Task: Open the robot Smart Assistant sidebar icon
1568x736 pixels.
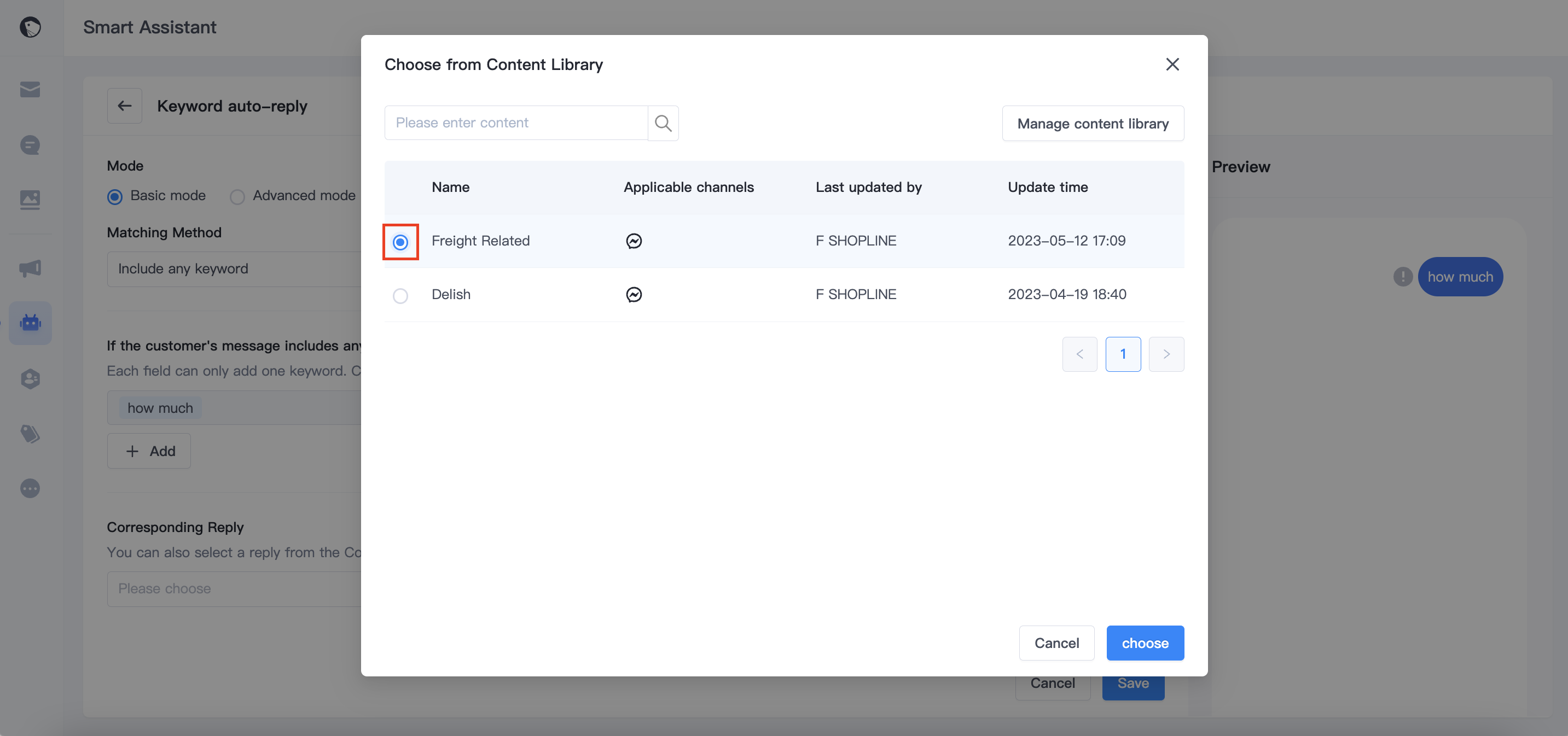Action: click(x=31, y=323)
